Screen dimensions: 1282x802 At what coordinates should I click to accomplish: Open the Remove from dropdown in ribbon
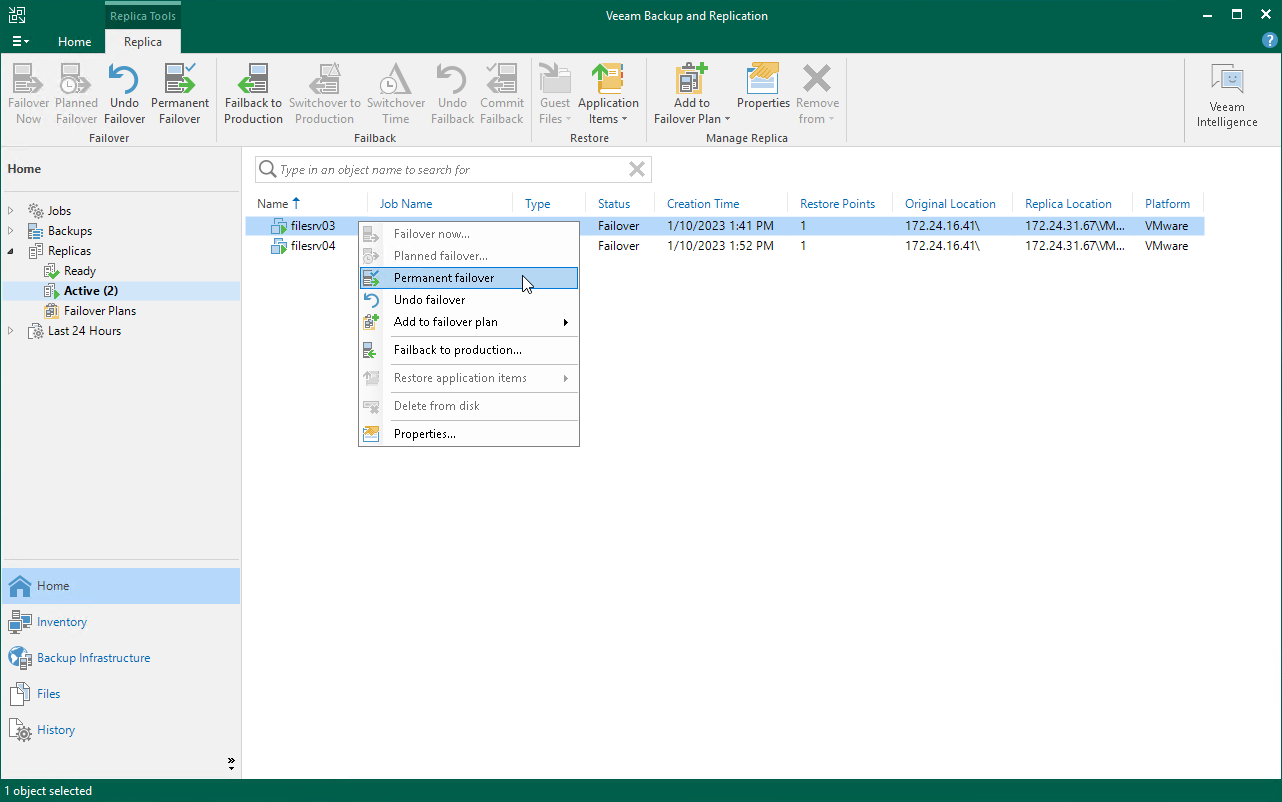(817, 94)
